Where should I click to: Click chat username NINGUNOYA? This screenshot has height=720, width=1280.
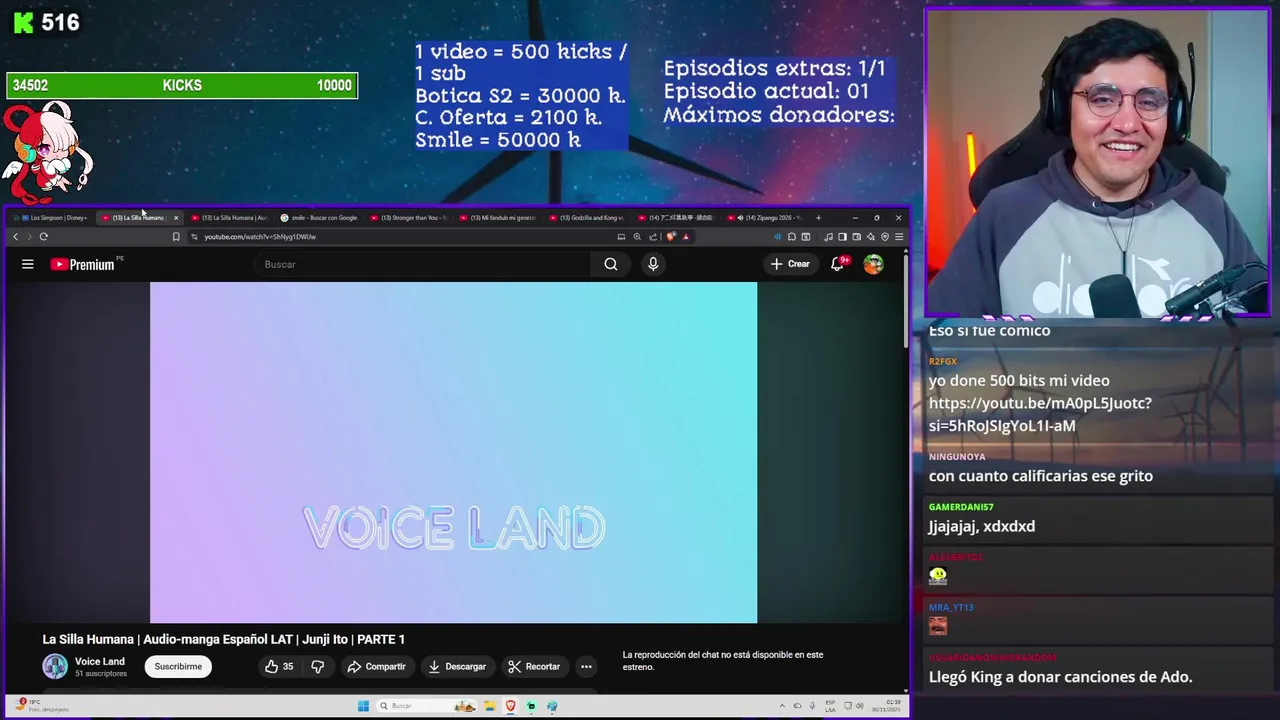click(x=957, y=457)
